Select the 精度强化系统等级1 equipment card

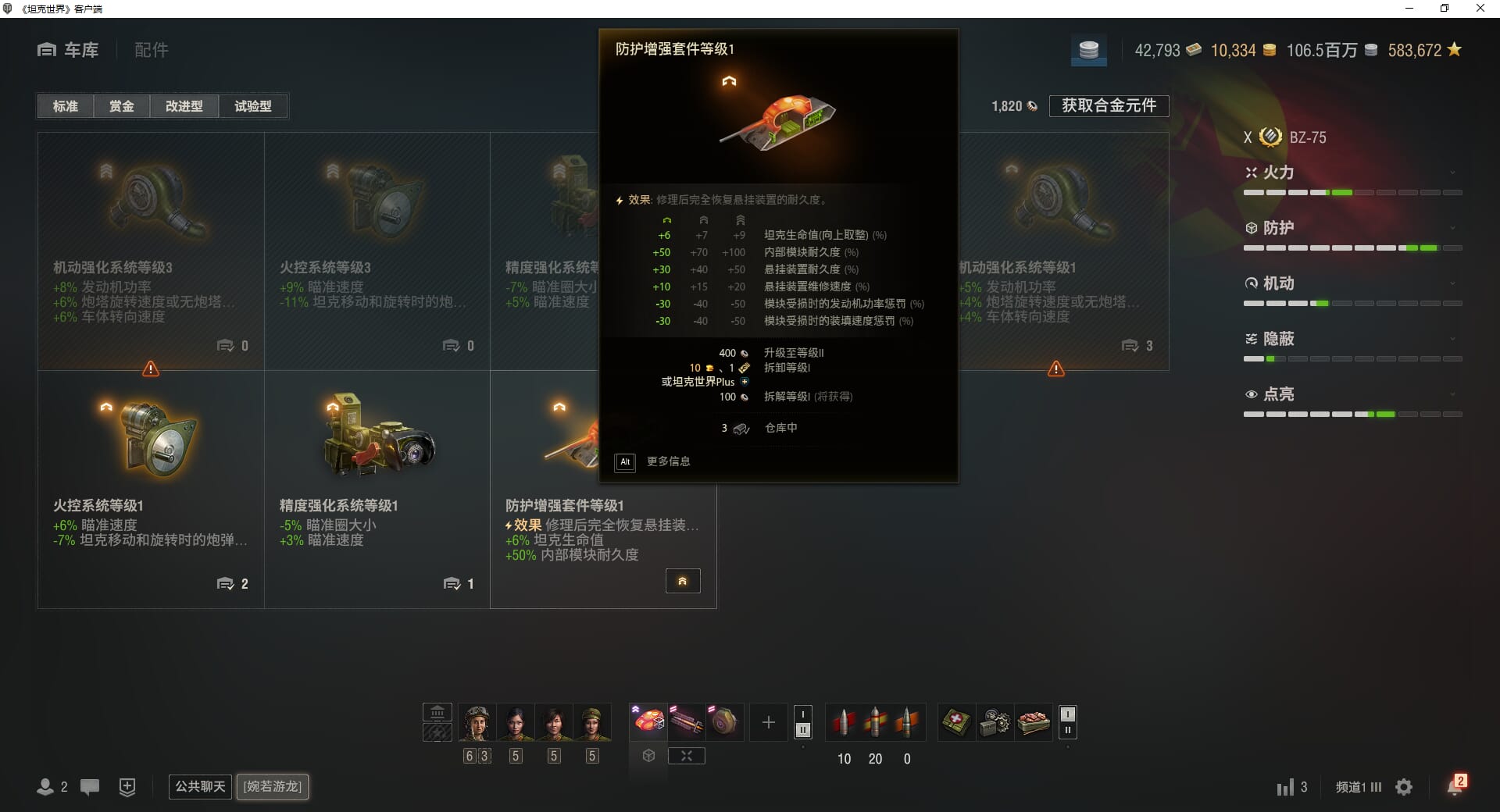coord(377,490)
